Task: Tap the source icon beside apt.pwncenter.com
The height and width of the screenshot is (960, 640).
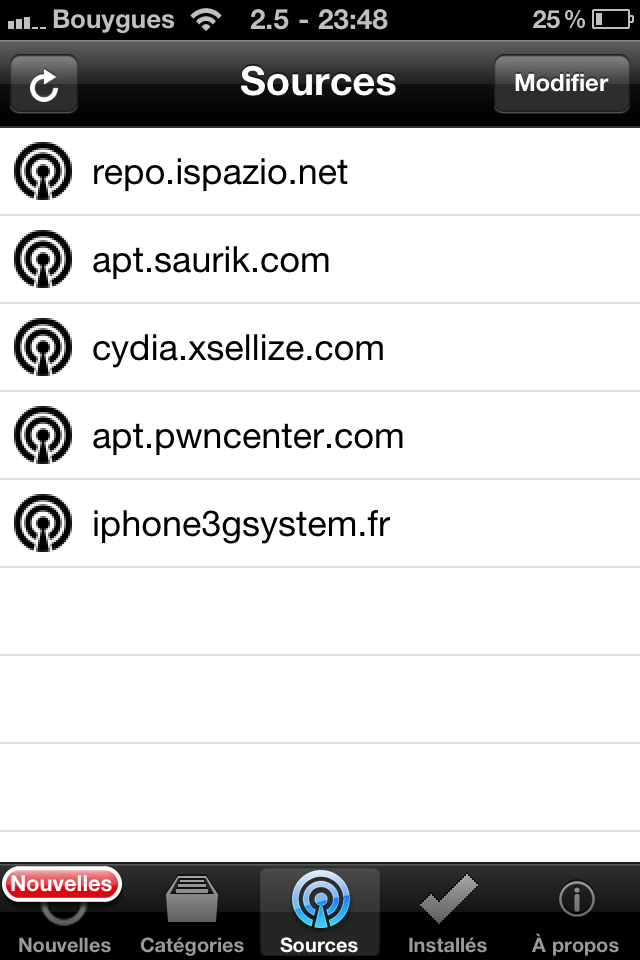Action: tap(43, 435)
